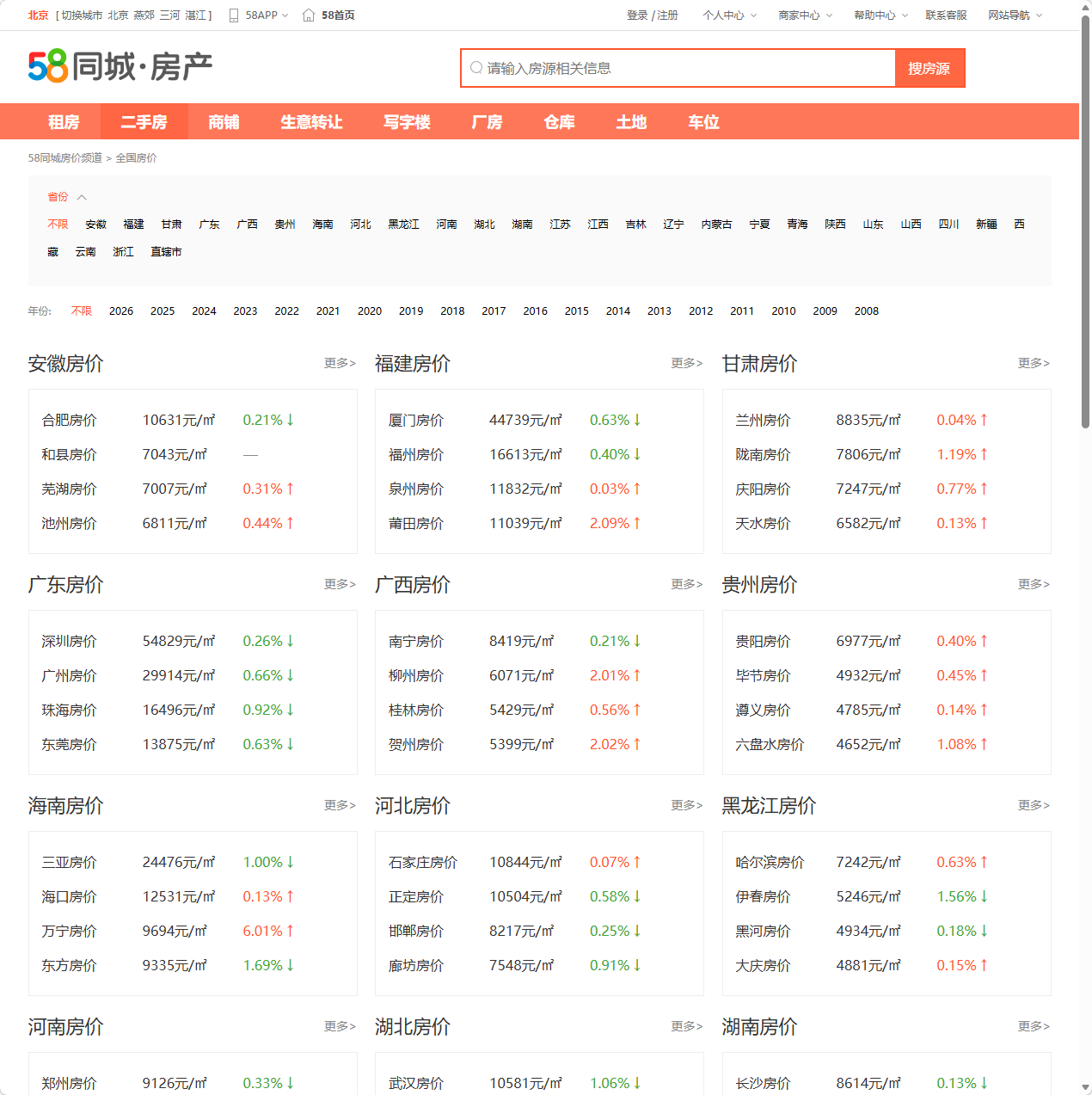This screenshot has width=1092, height=1095.
Task: Open the 帮助中心 dropdown
Action: (x=874, y=15)
